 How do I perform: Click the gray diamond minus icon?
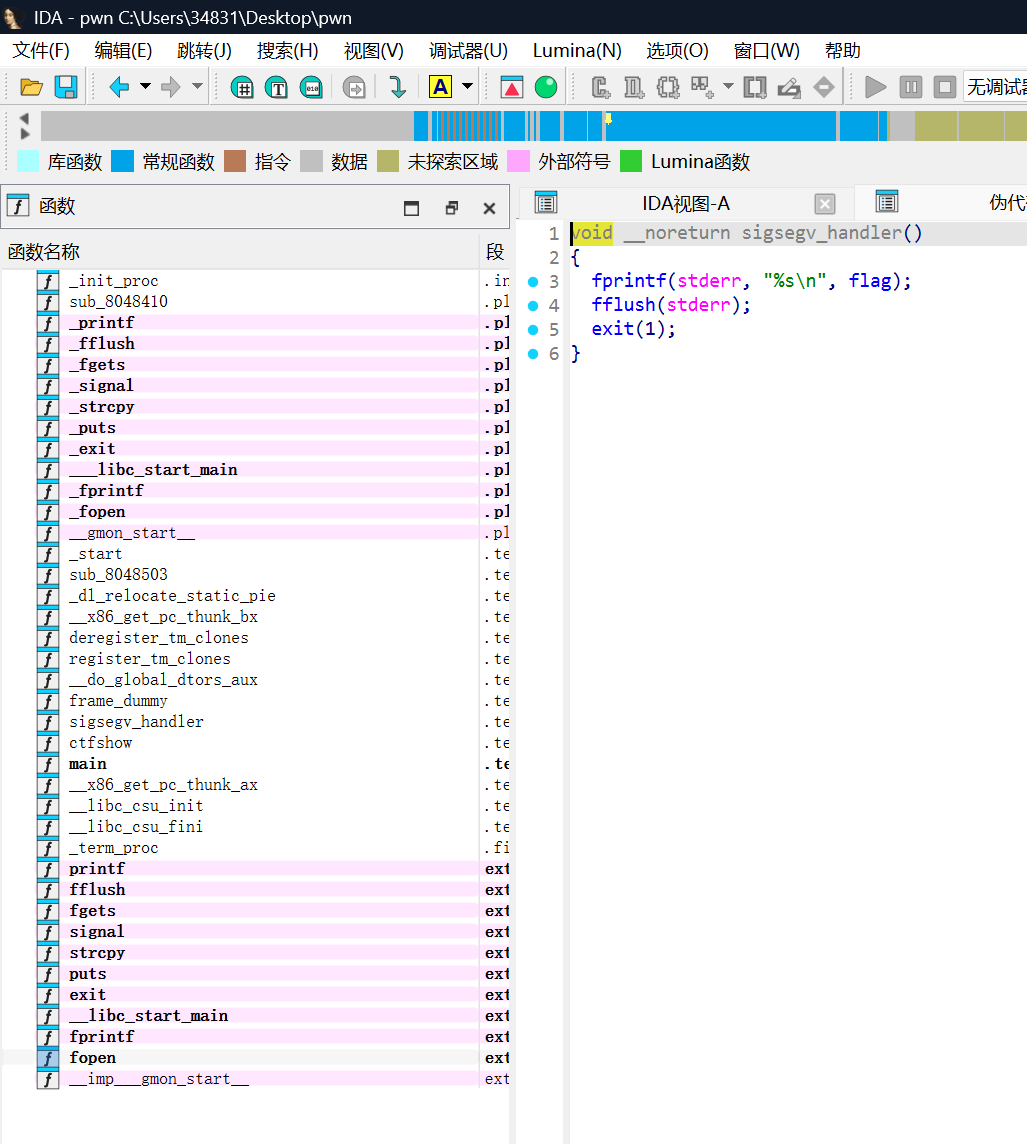click(x=823, y=88)
